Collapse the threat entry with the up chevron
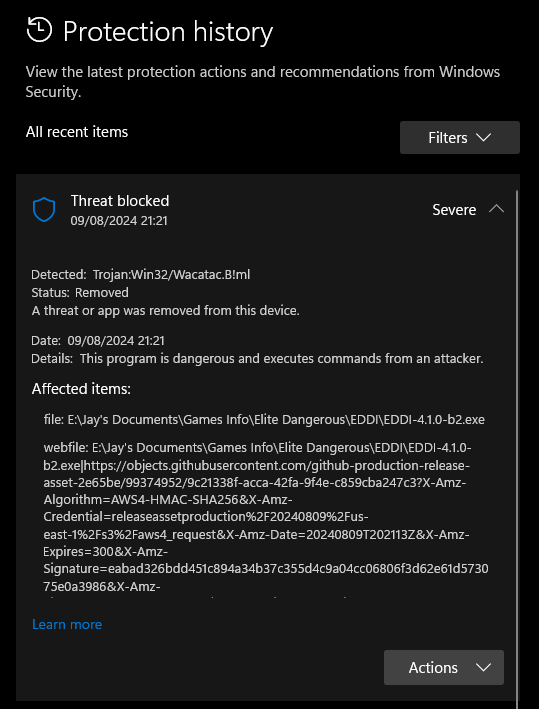This screenshot has width=539, height=709. pyautogui.click(x=496, y=209)
